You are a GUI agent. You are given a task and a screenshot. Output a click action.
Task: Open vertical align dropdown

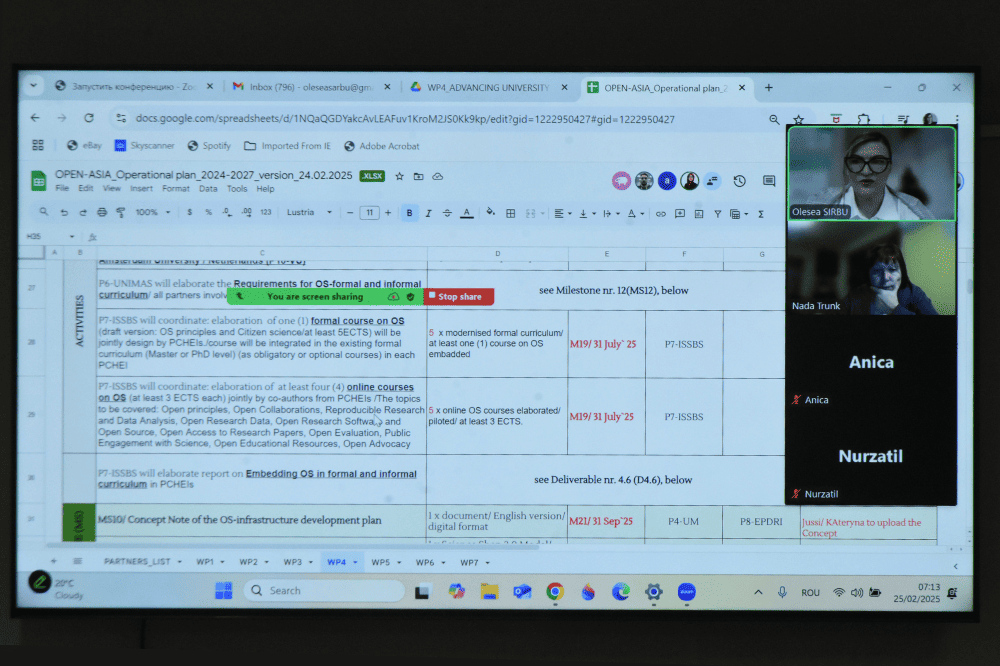587,214
